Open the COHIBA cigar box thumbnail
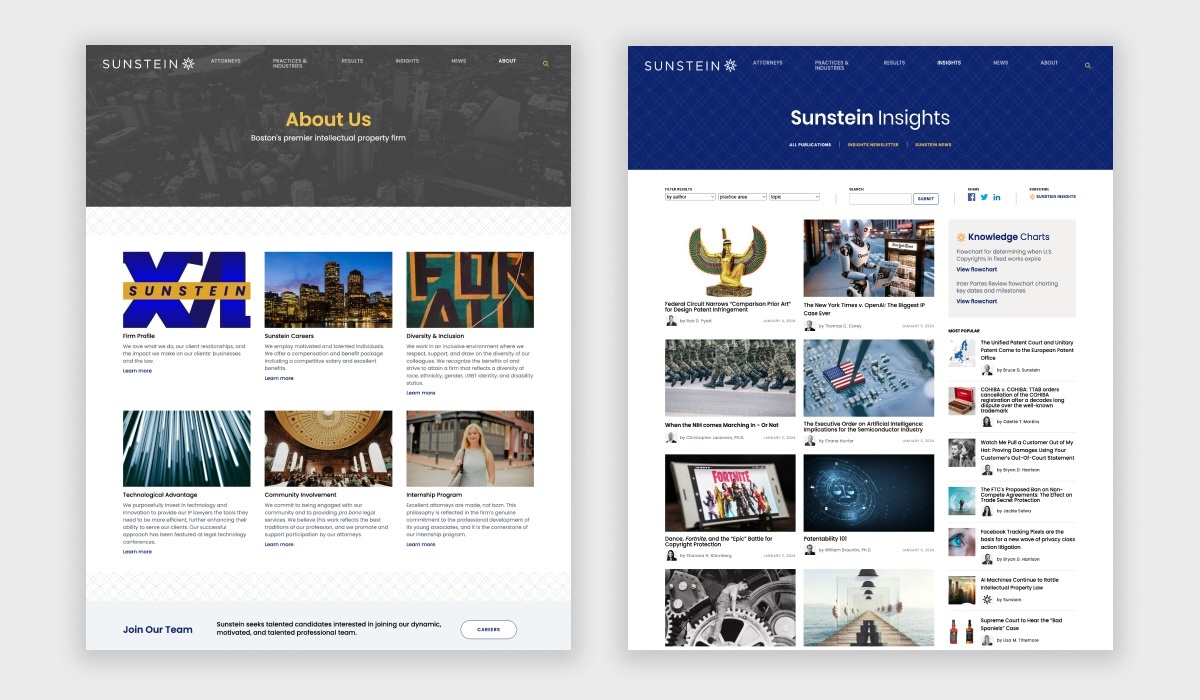 pos(962,401)
